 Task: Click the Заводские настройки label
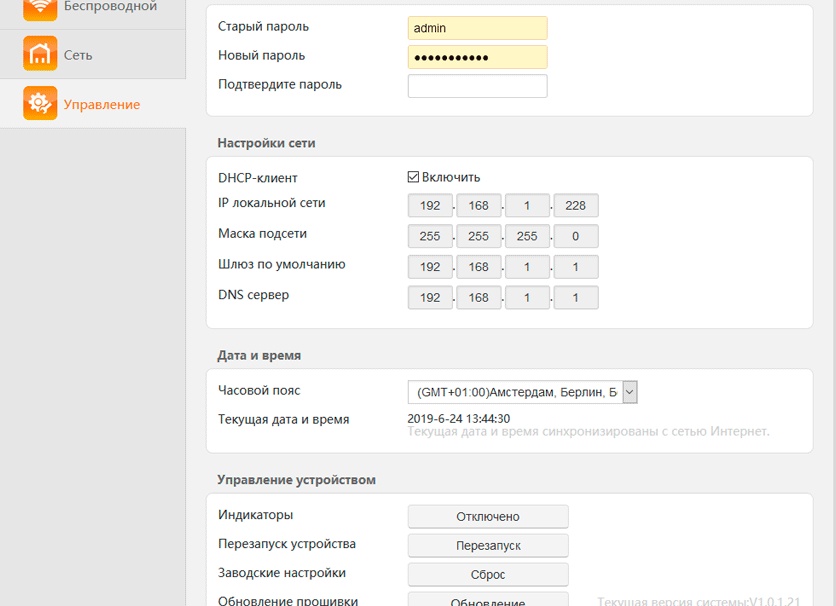coord(282,573)
